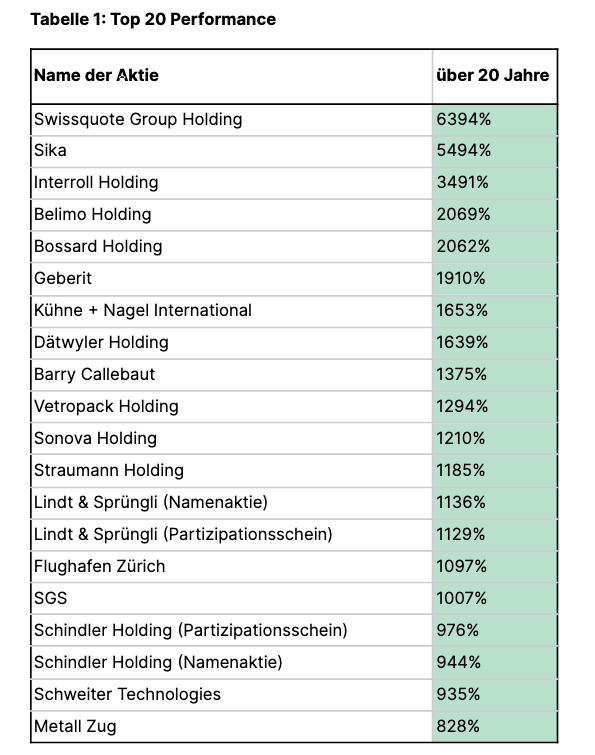Screen dimensions: 595x755
Task: Click the Dätwyler Holding 1639% cell
Action: coord(495,343)
